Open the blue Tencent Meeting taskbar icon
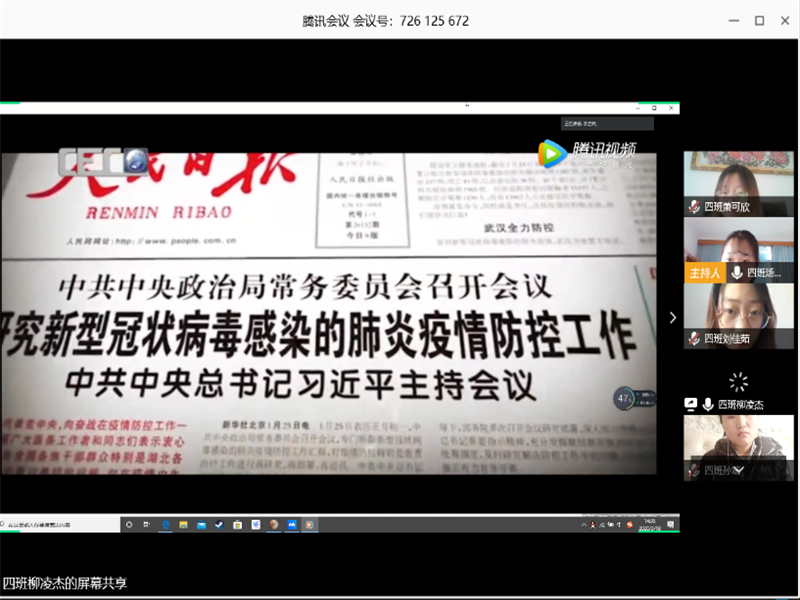Screen dimensions: 800x600 (291, 524)
